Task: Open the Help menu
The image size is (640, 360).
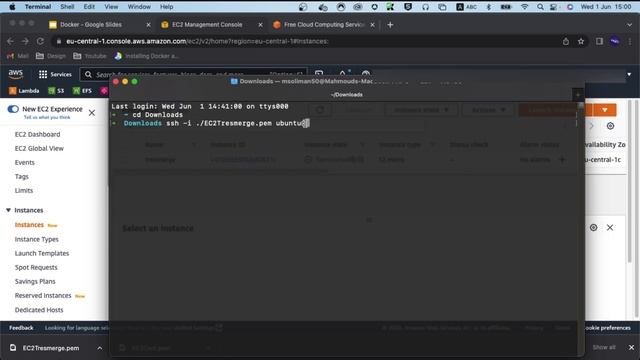Action: tap(167, 7)
